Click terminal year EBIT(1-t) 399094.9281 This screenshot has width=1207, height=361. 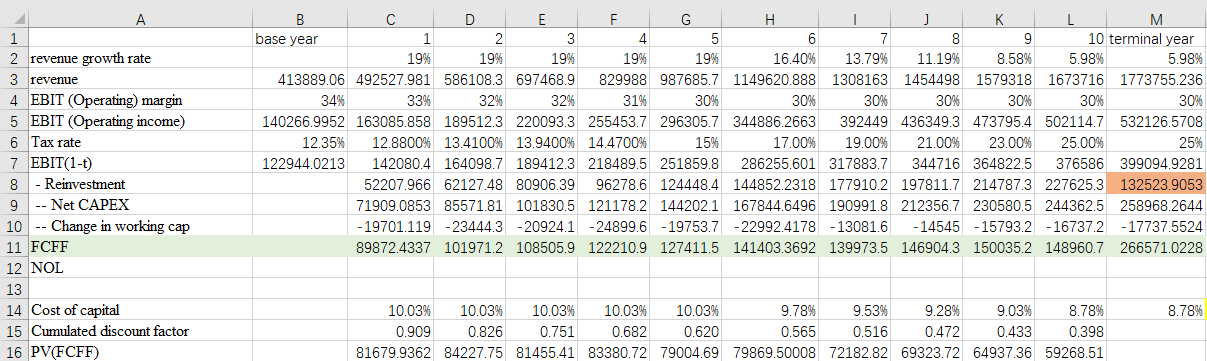coord(1157,163)
